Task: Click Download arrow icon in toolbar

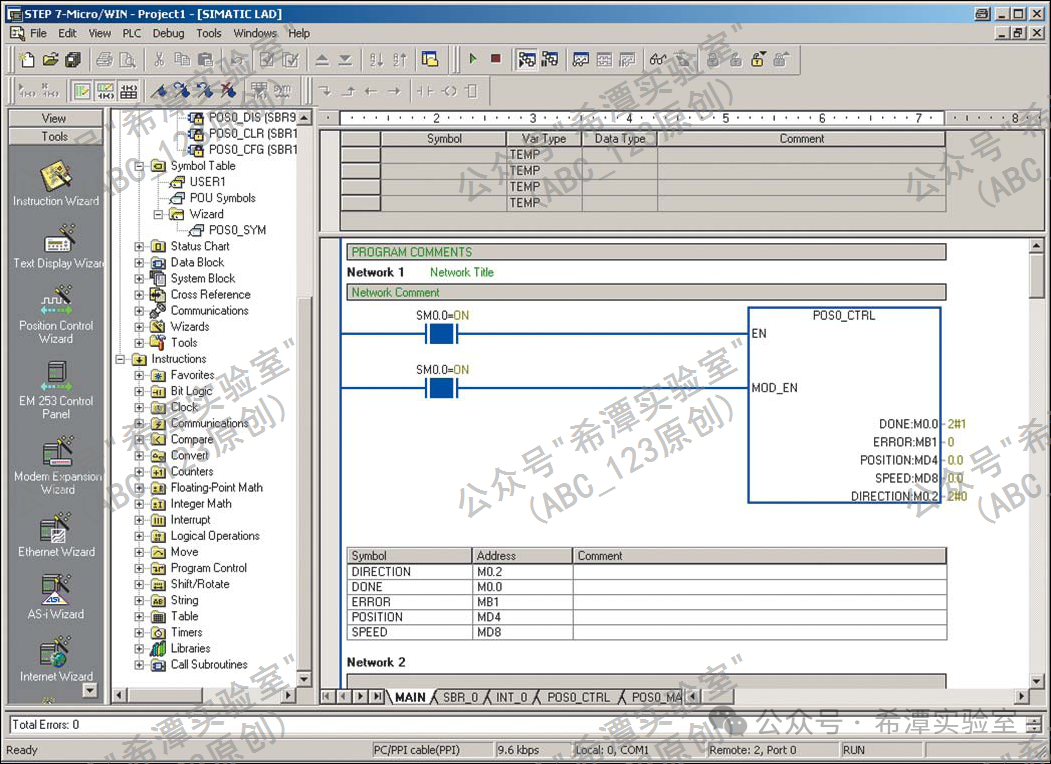Action: point(345,60)
